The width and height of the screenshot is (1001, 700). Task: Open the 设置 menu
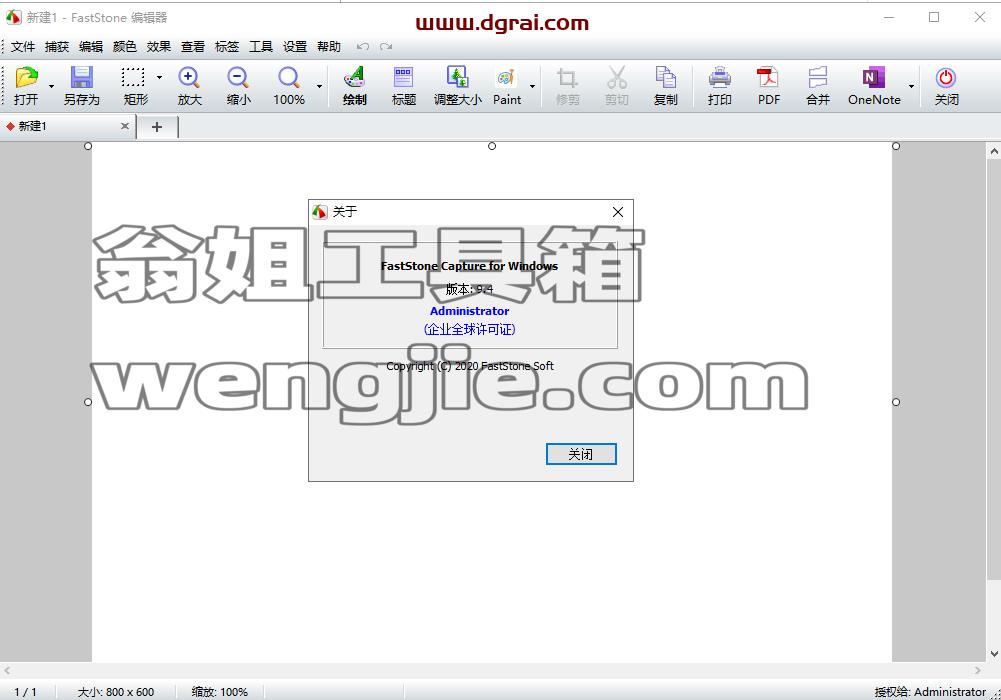[x=295, y=47]
